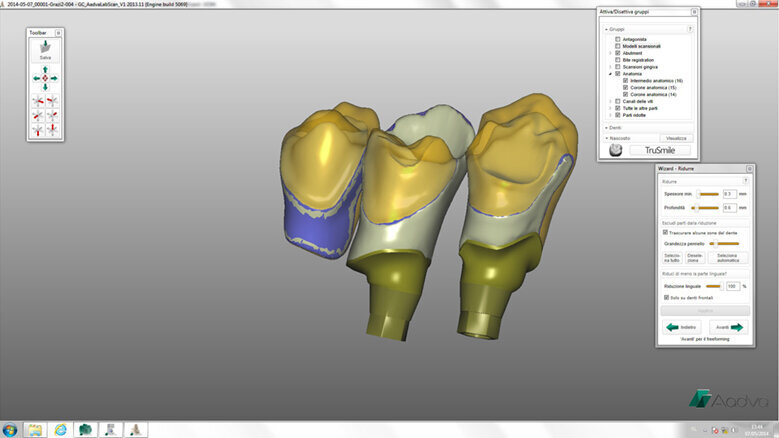Screen dimensions: 779x438
Task: Disable Solo su denti frontali checkbox
Action: click(x=667, y=297)
